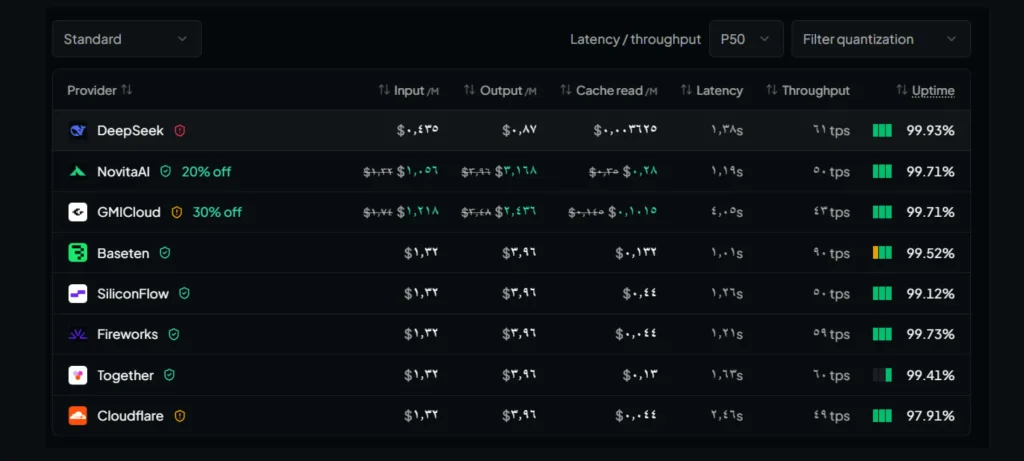1024x461 pixels.
Task: Click the yellow shield icon next to GMICloud
Action: (176, 212)
